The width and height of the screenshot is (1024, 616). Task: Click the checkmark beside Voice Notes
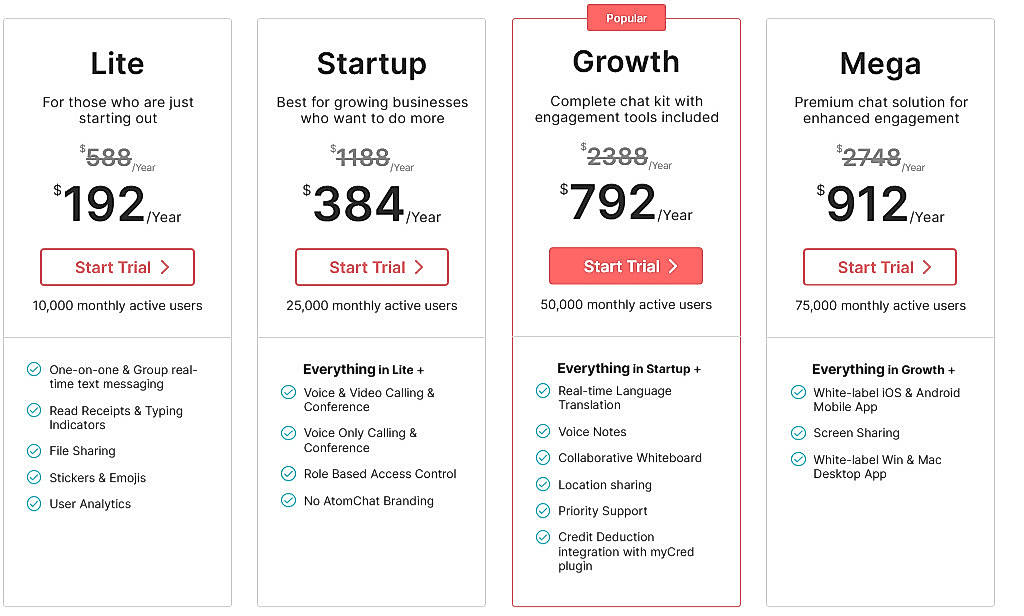[x=543, y=432]
